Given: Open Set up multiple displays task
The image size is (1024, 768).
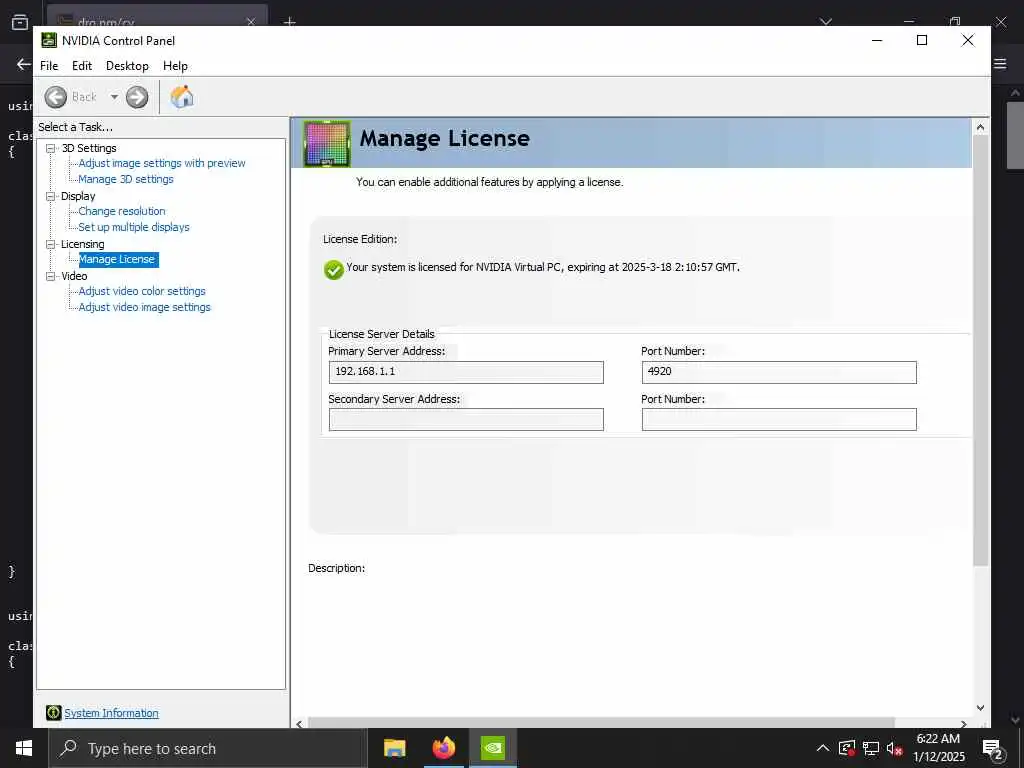Looking at the screenshot, I should (134, 227).
